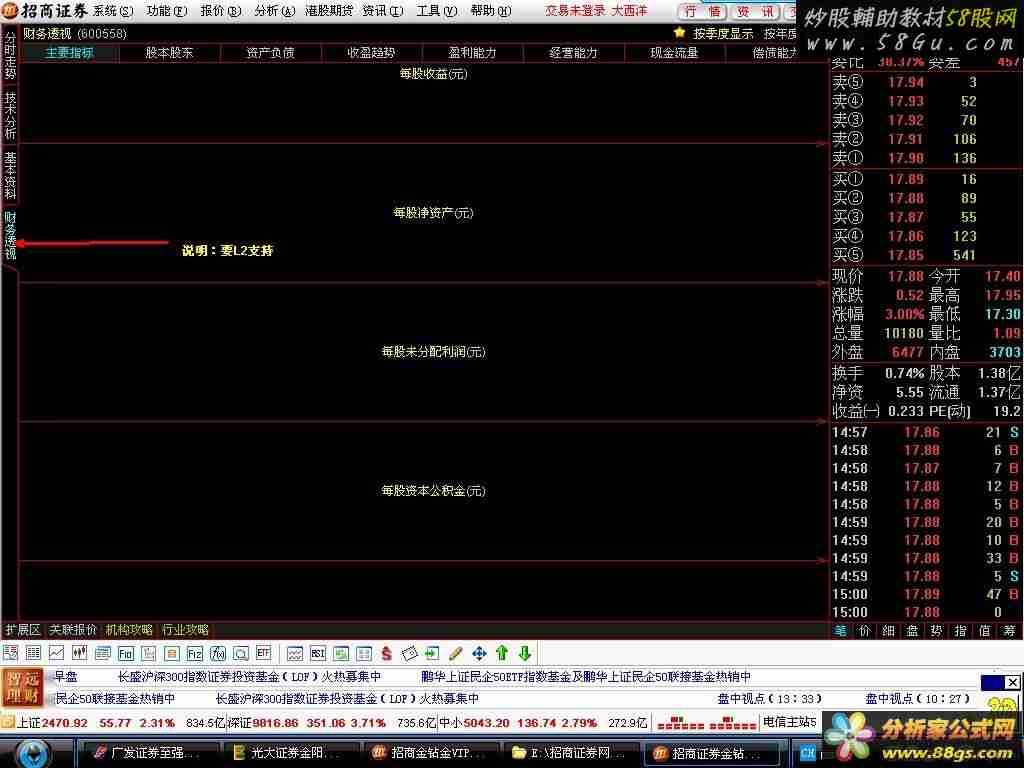Open the 分时走势 side tab

point(10,55)
